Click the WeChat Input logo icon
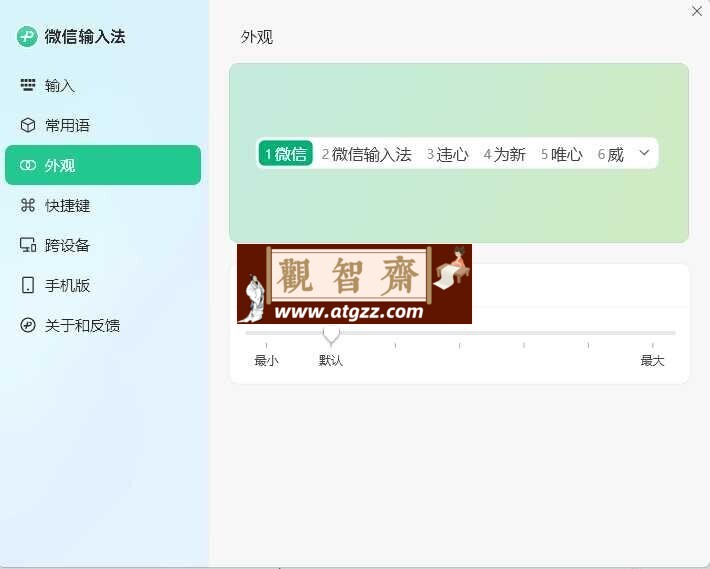 (x=27, y=36)
